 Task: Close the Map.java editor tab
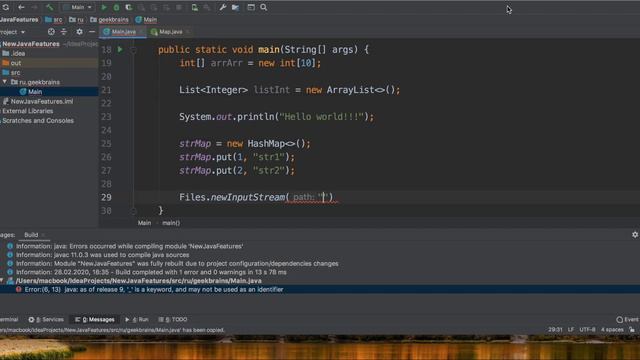coord(188,32)
